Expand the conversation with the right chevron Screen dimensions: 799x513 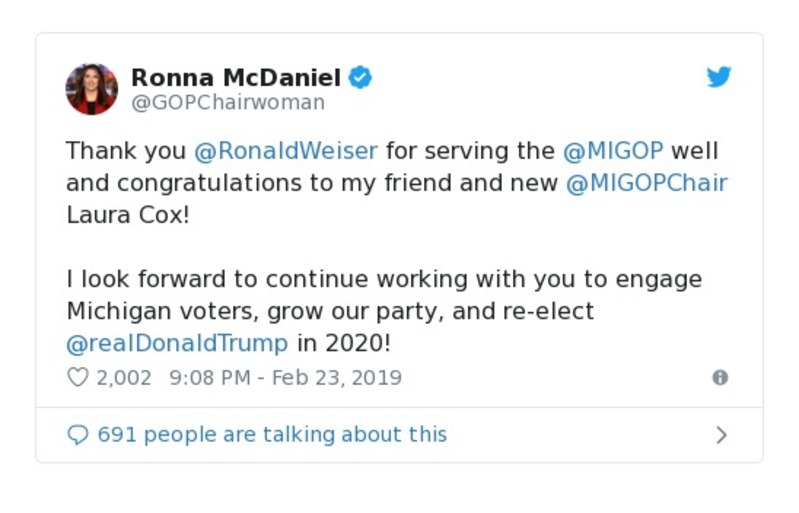(x=722, y=435)
